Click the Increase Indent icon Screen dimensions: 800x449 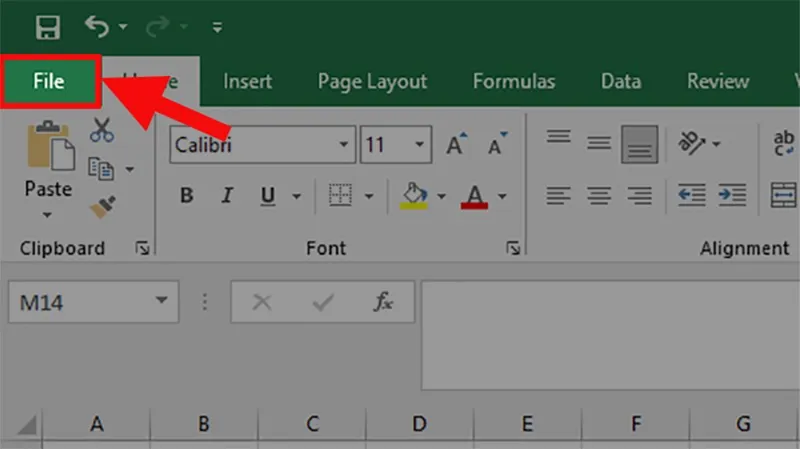coord(732,195)
